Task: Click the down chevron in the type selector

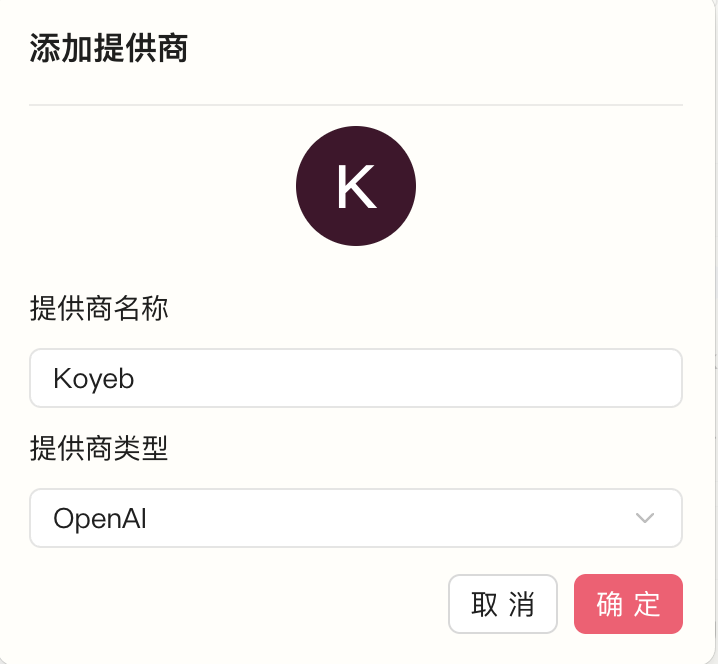Action: pos(645,518)
